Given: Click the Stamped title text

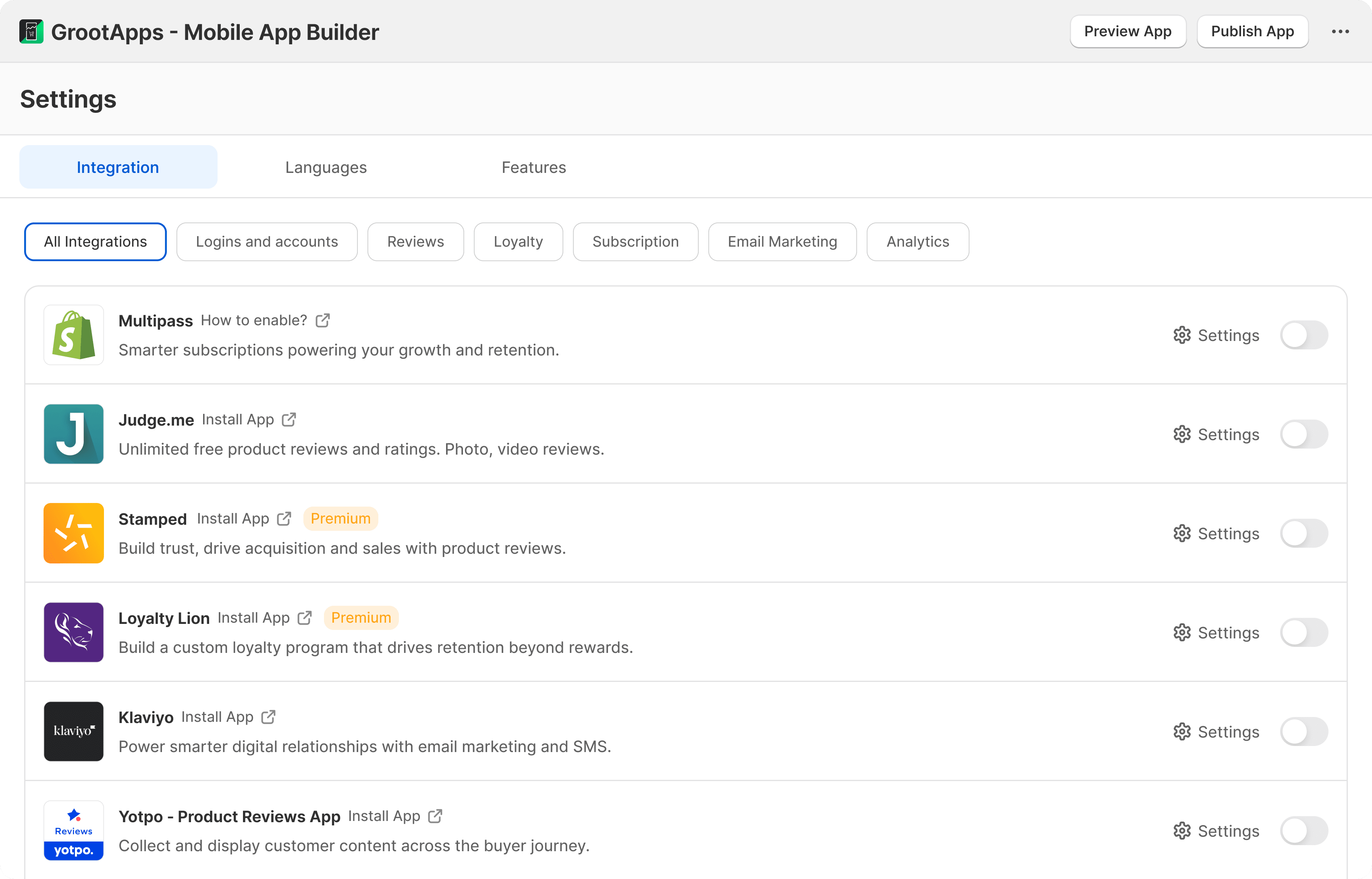Looking at the screenshot, I should (153, 519).
